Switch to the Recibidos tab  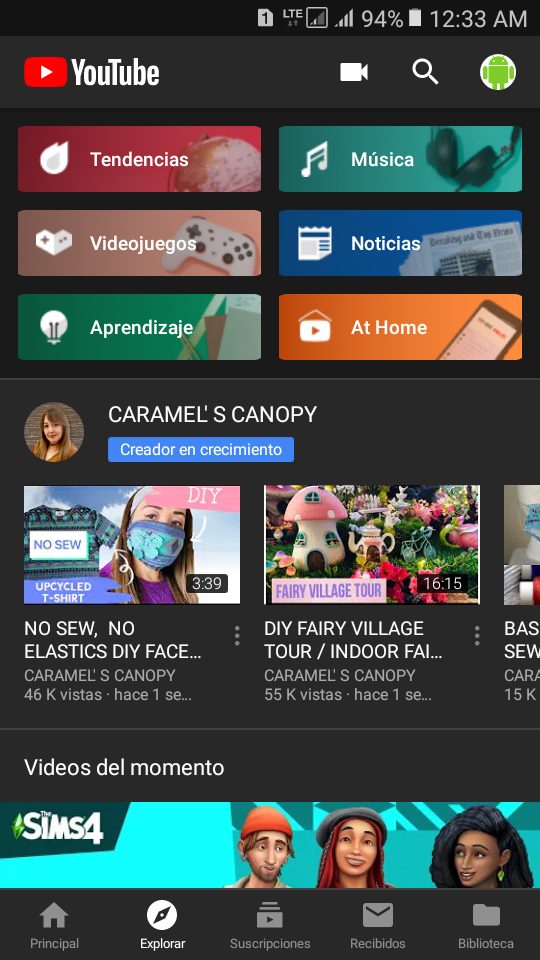point(378,924)
